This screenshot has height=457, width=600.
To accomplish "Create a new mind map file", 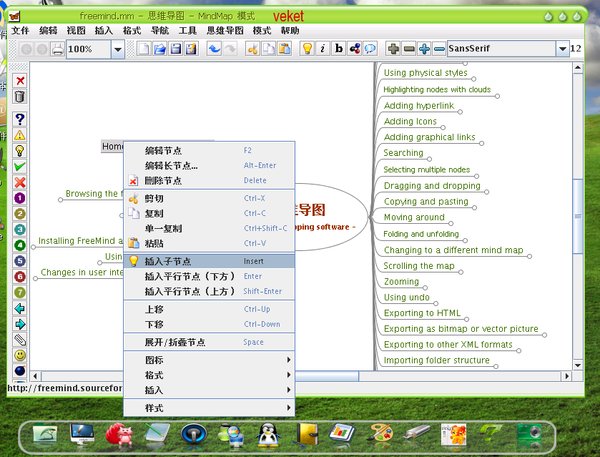I will click(144, 49).
